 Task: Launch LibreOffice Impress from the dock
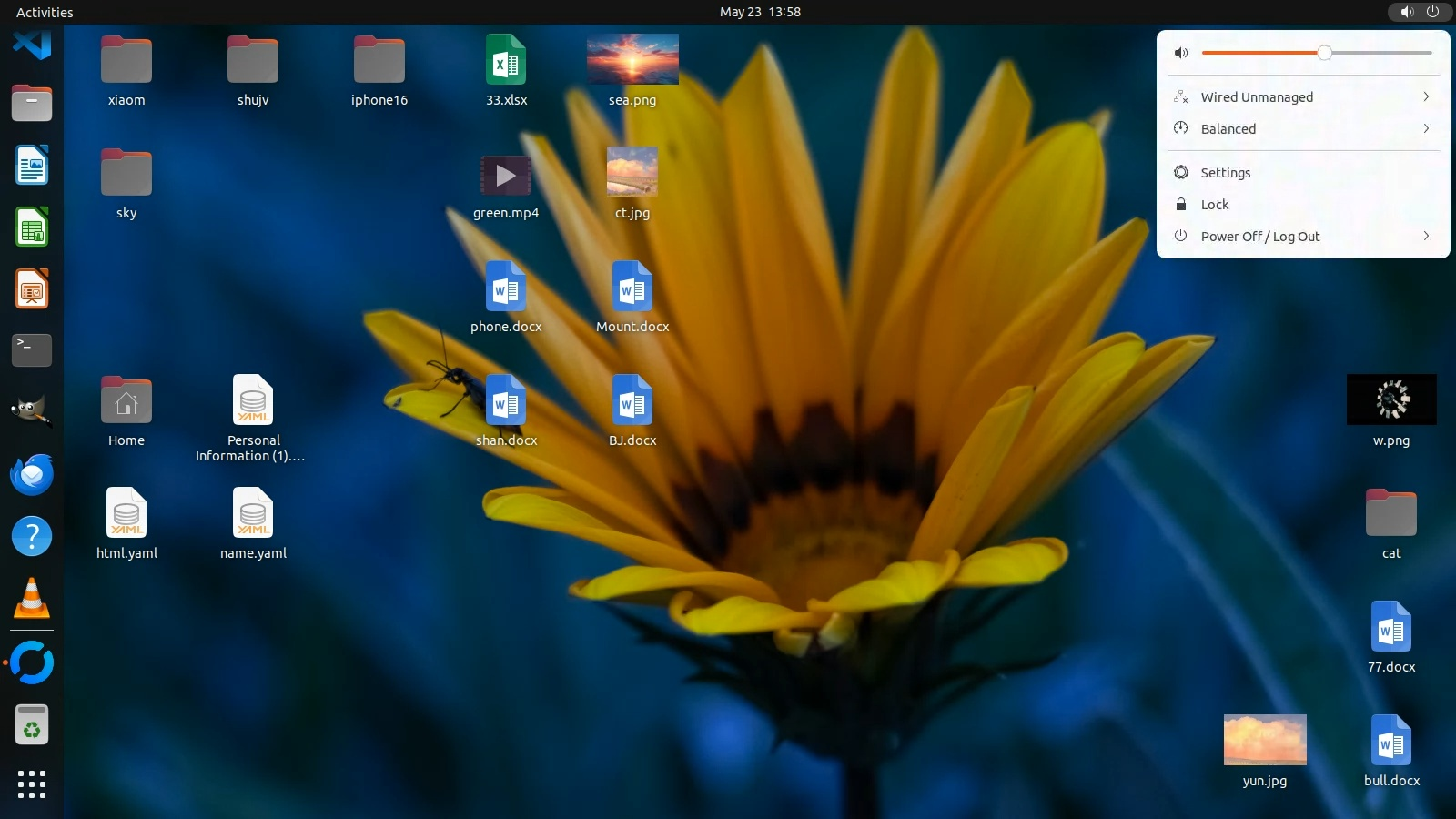[x=32, y=289]
